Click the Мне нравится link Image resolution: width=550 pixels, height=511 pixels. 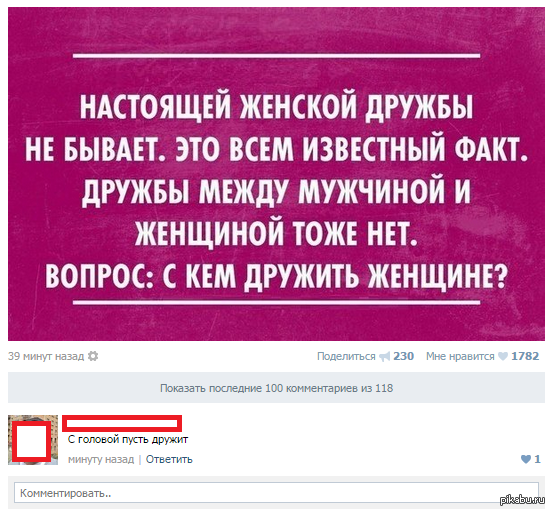click(x=460, y=356)
